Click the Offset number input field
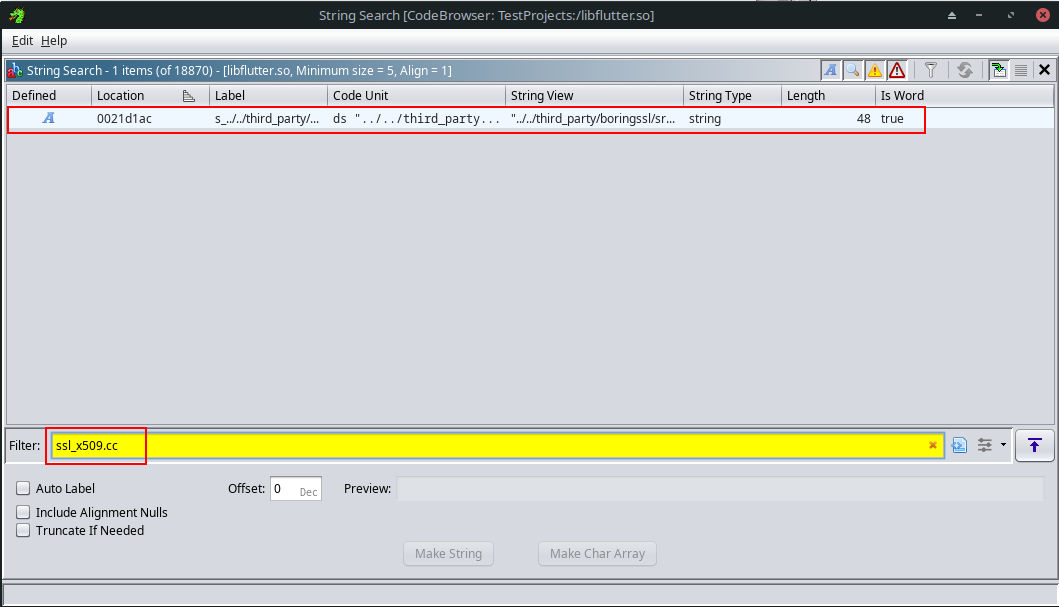1059x607 pixels. [x=285, y=489]
